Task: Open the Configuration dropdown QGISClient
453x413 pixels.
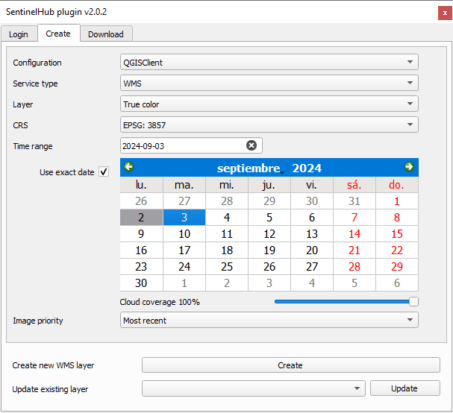Action: click(269, 62)
